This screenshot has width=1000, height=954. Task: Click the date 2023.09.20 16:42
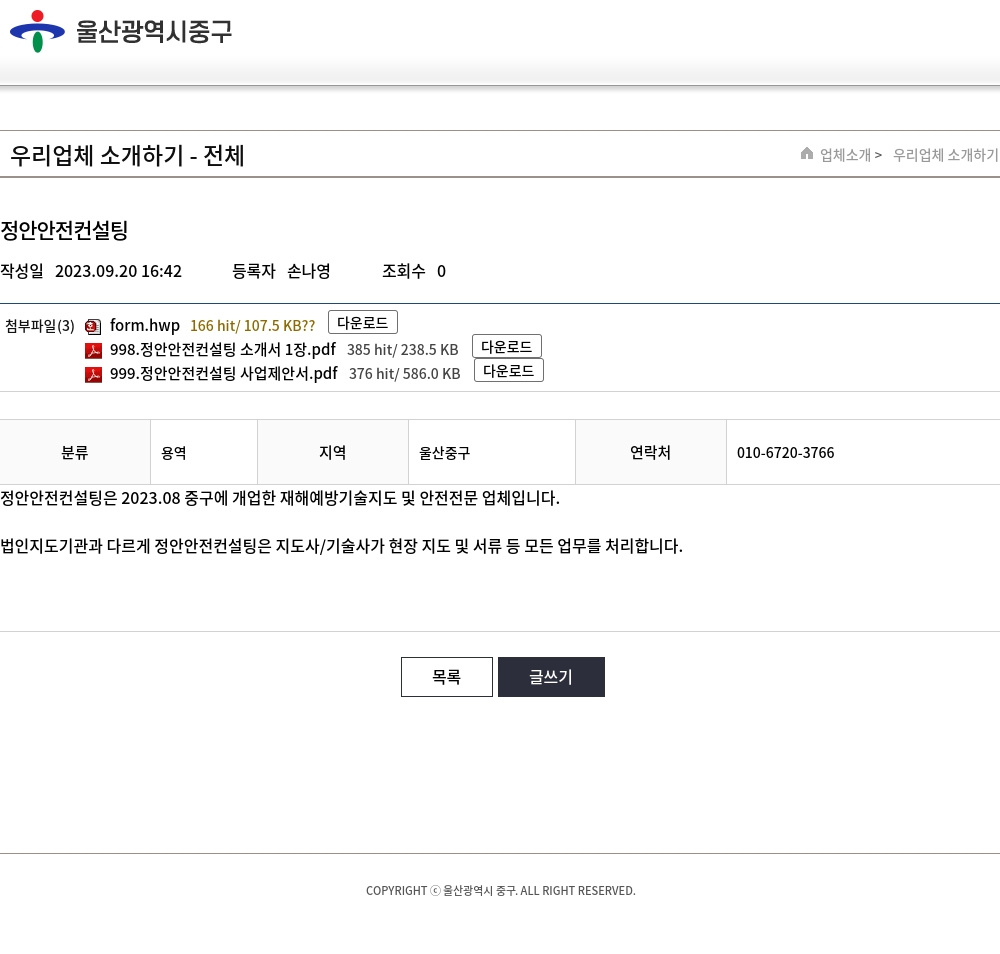(119, 271)
